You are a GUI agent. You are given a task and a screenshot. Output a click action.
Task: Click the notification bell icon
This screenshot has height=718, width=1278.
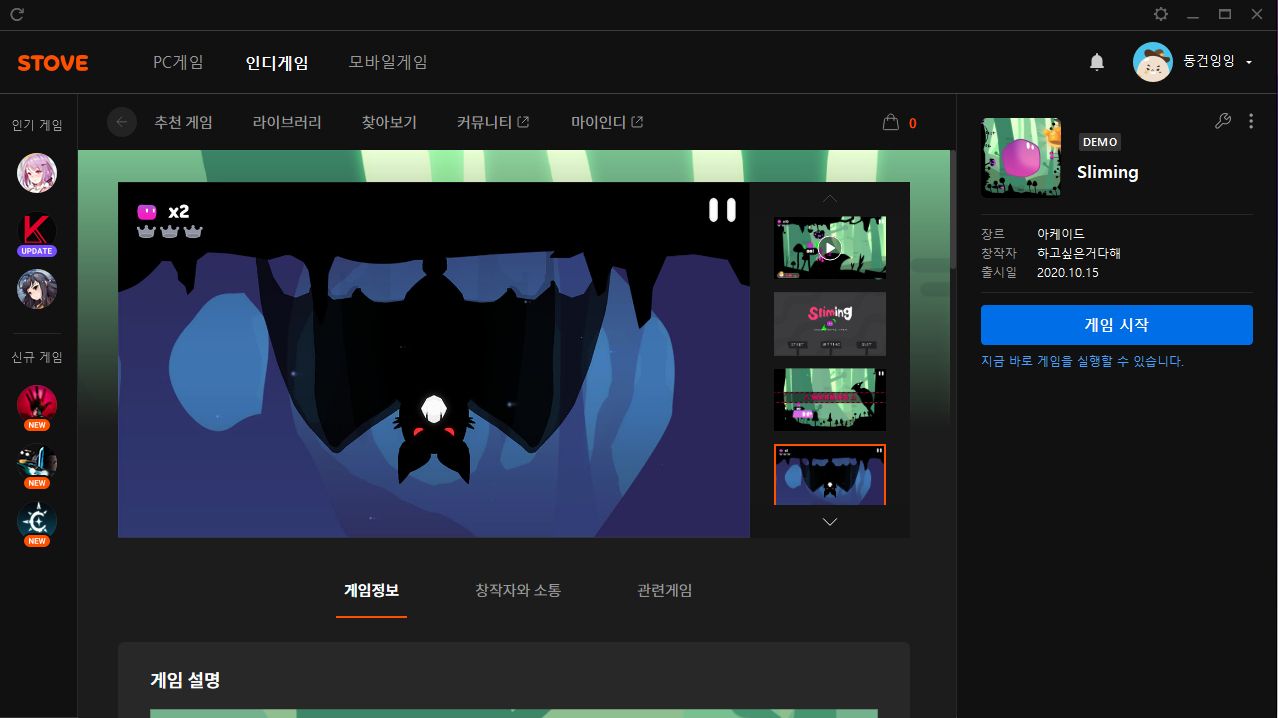pyautogui.click(x=1097, y=62)
